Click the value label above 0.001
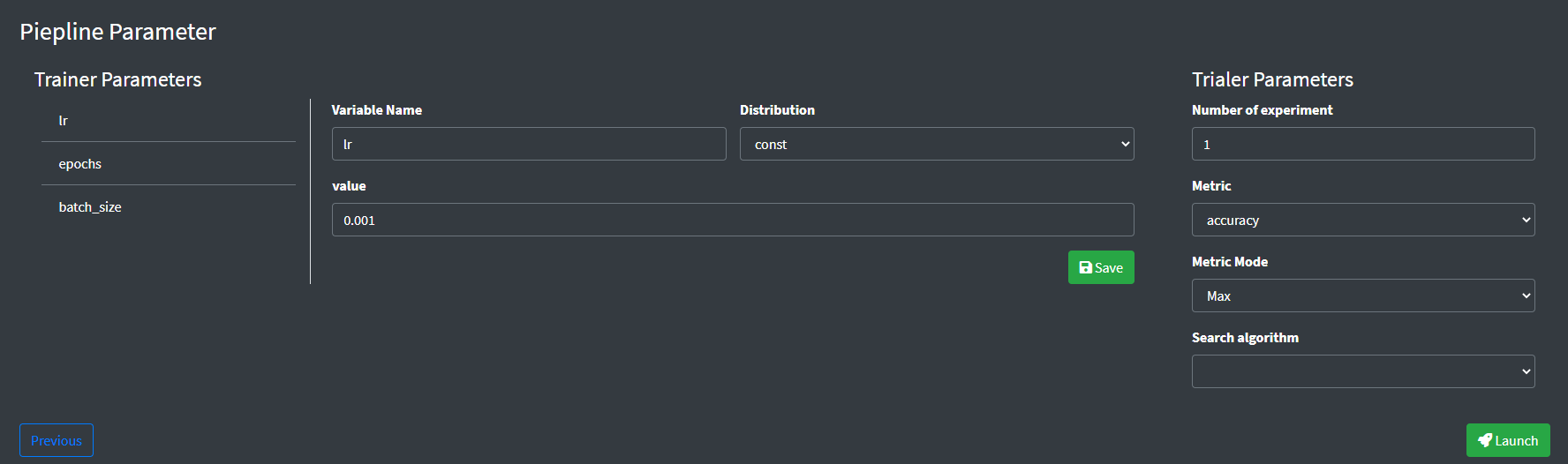The height and width of the screenshot is (464, 1568). [x=349, y=186]
